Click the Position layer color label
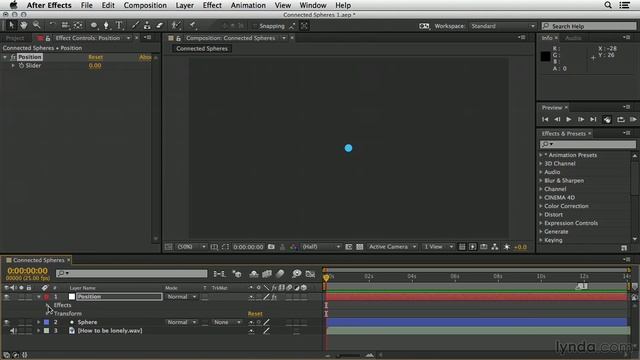 (x=46, y=297)
